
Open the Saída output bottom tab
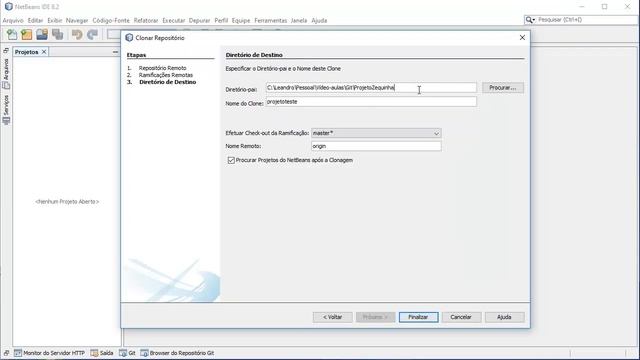(102, 353)
